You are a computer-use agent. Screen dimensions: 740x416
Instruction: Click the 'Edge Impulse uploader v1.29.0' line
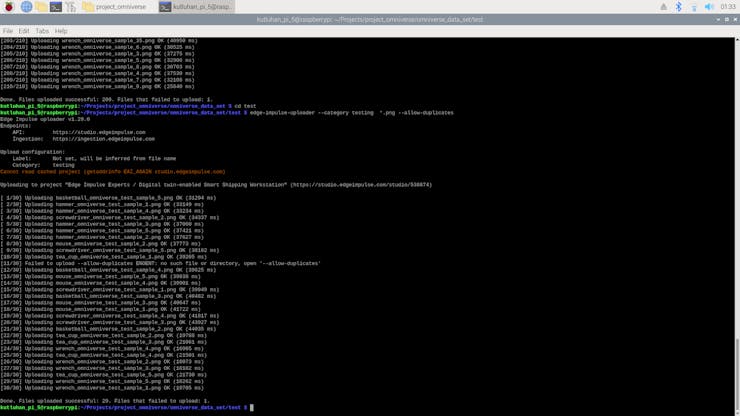pyautogui.click(x=45, y=119)
